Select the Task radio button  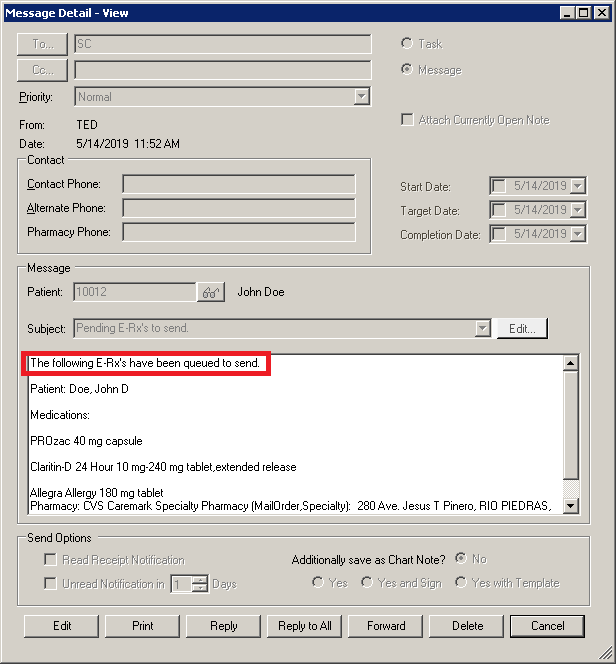pyautogui.click(x=406, y=44)
